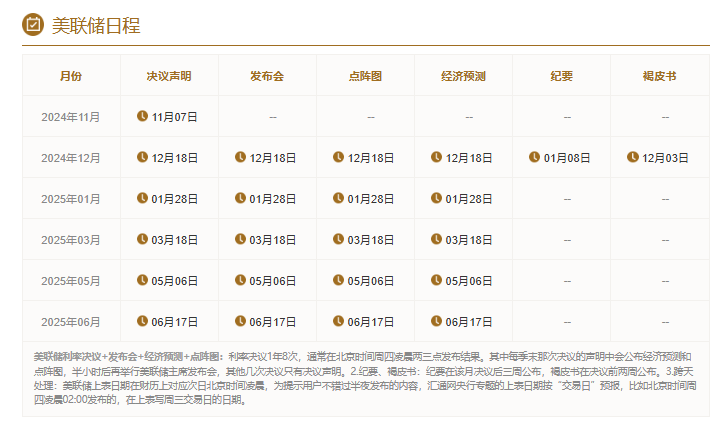Click 03月18日 date text under 决议声明
The height and width of the screenshot is (428, 724).
pos(175,240)
